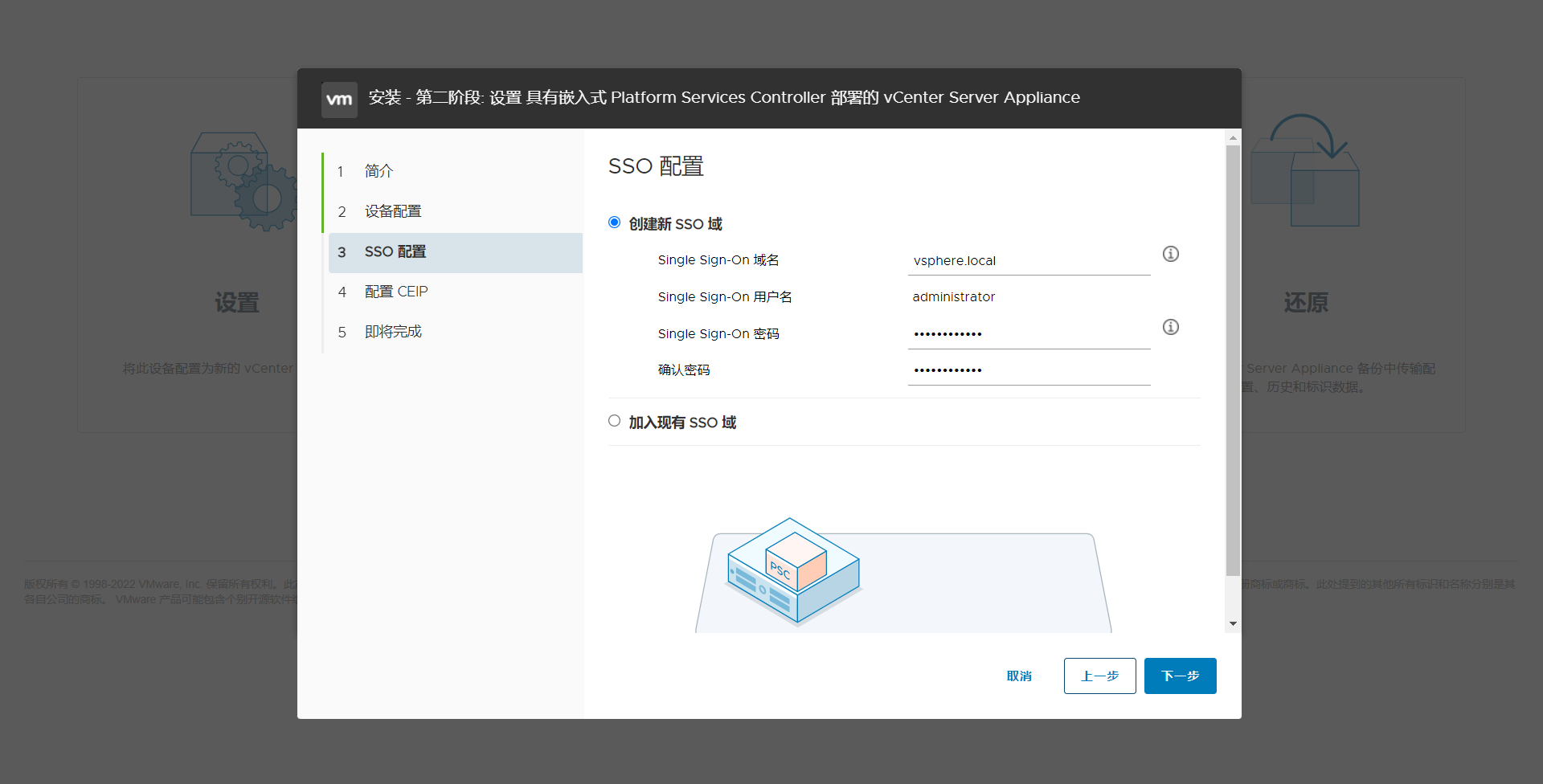Show info for Single Sign-On password

pos(1171,327)
